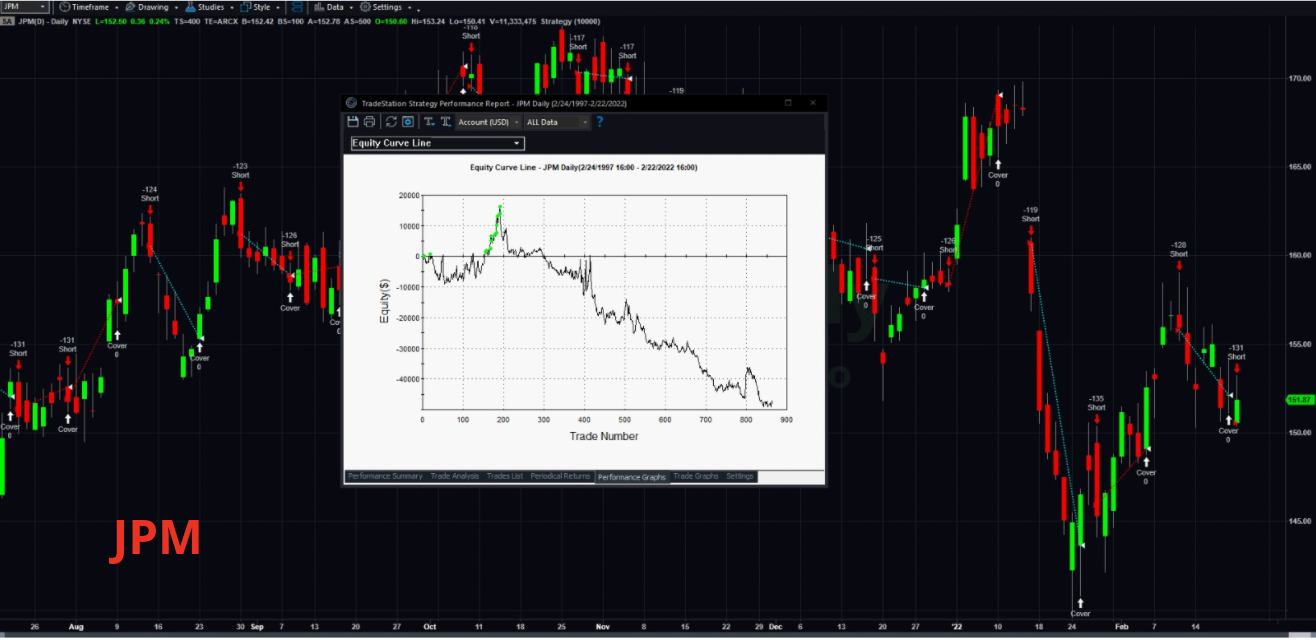This screenshot has height=640, width=1316.
Task: Switch to the Trade Graphs tab
Action: (x=696, y=477)
